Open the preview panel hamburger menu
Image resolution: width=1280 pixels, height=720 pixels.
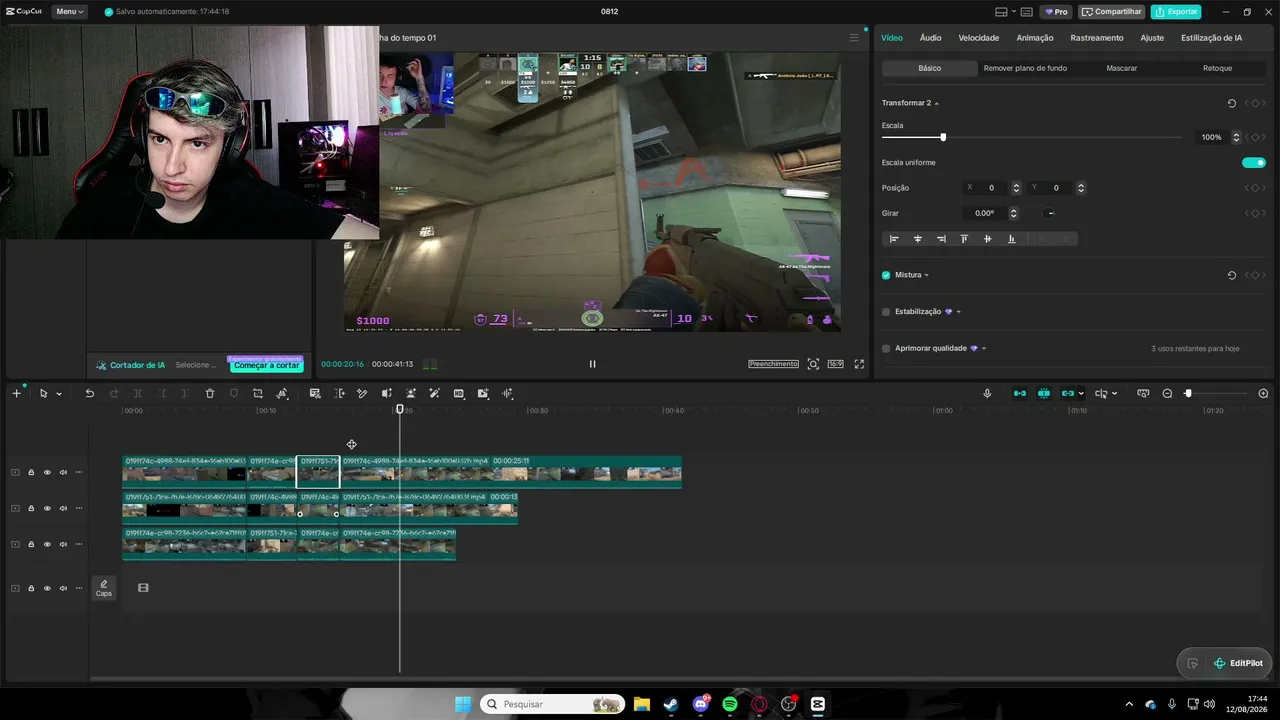coord(854,38)
